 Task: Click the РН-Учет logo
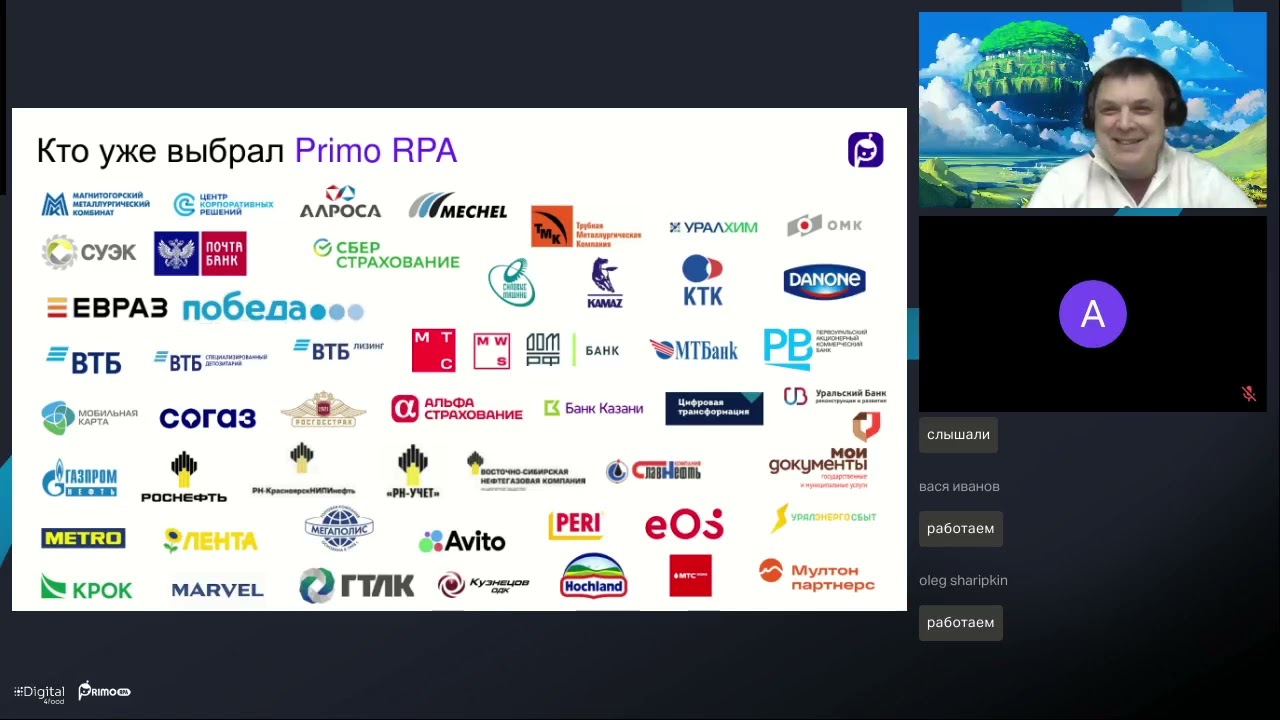(x=413, y=472)
